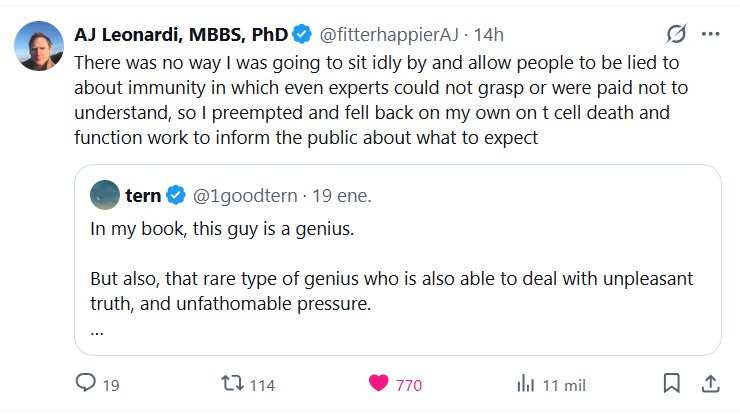
Task: Click the reply speech bubble icon
Action: pyautogui.click(x=86, y=384)
